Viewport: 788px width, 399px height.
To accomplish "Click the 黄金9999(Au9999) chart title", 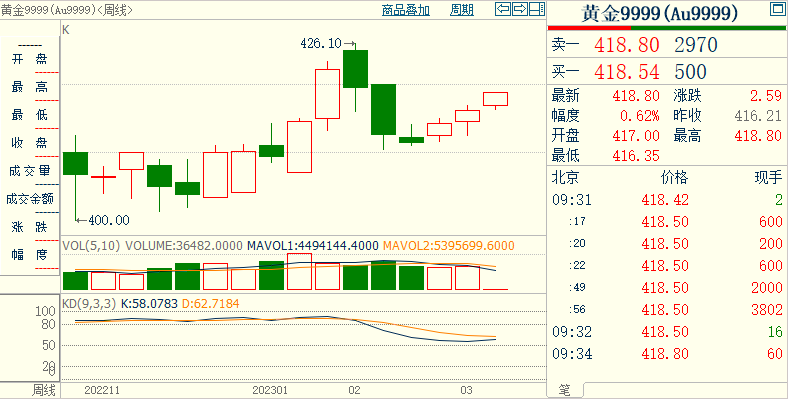I will (48, 10).
